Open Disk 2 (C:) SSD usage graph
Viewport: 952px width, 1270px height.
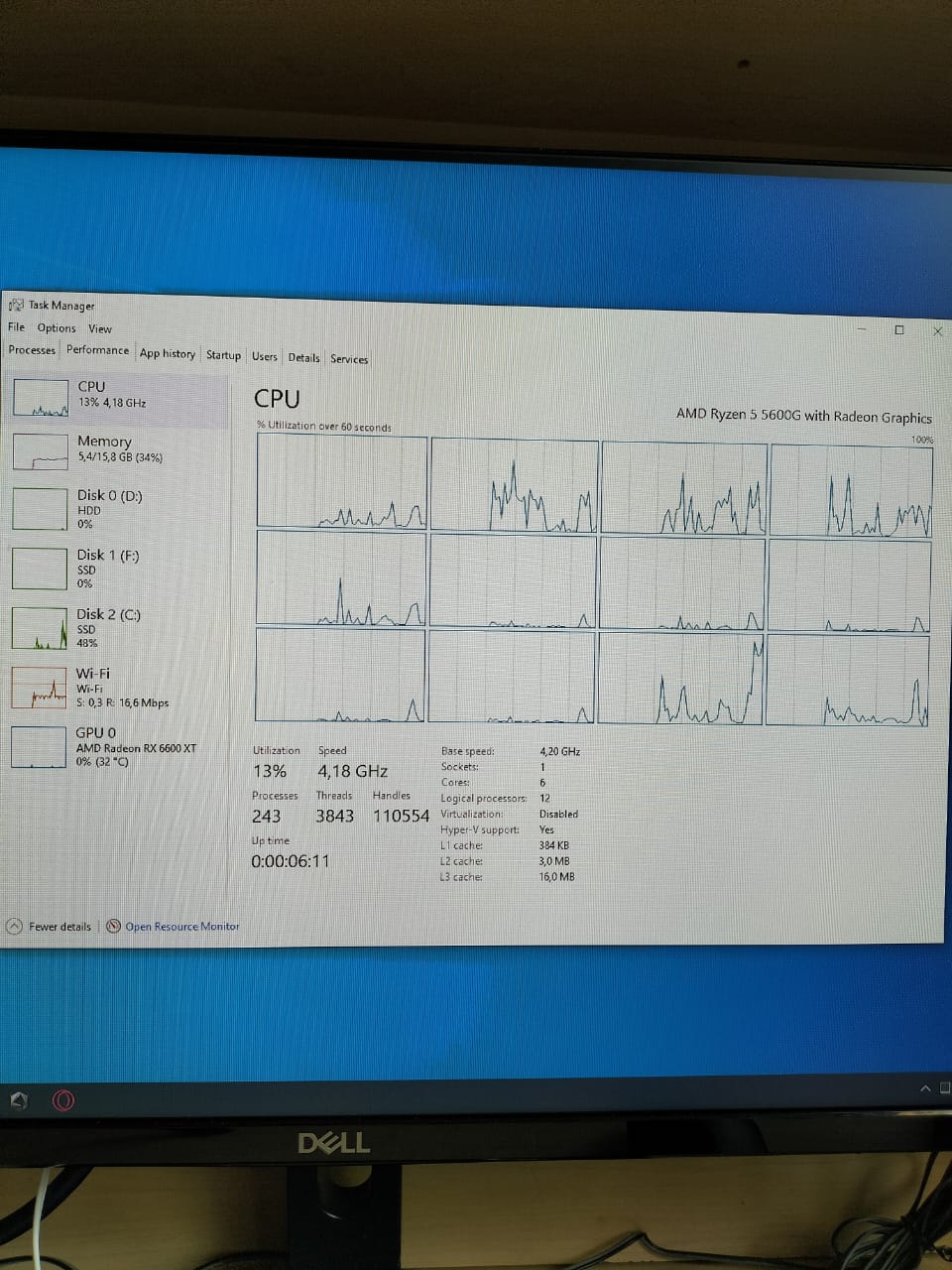pos(39,628)
